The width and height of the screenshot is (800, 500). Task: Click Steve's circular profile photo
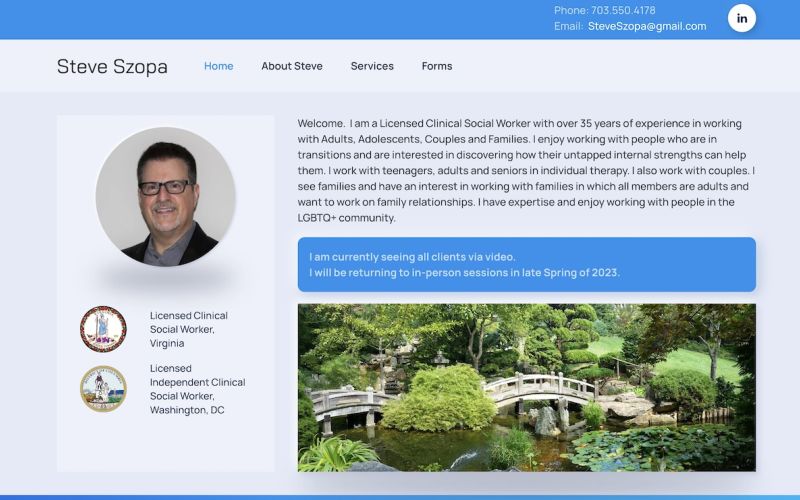pyautogui.click(x=165, y=197)
